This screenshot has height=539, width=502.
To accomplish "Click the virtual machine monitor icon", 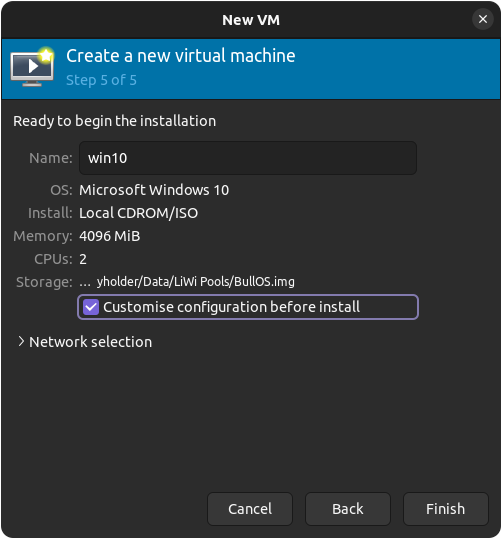I will click(32, 67).
